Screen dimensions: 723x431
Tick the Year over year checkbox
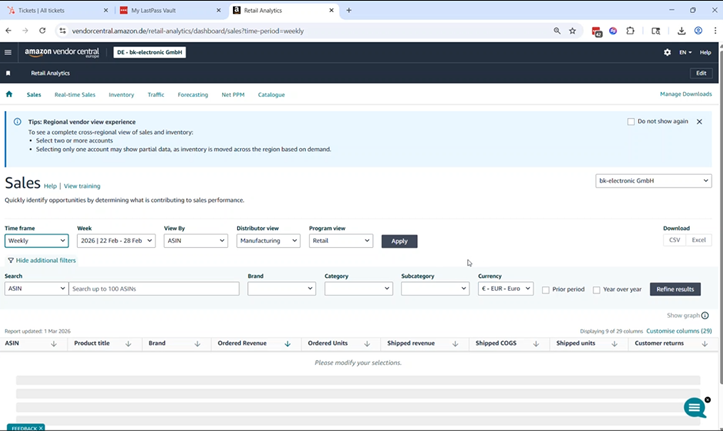[597, 290]
